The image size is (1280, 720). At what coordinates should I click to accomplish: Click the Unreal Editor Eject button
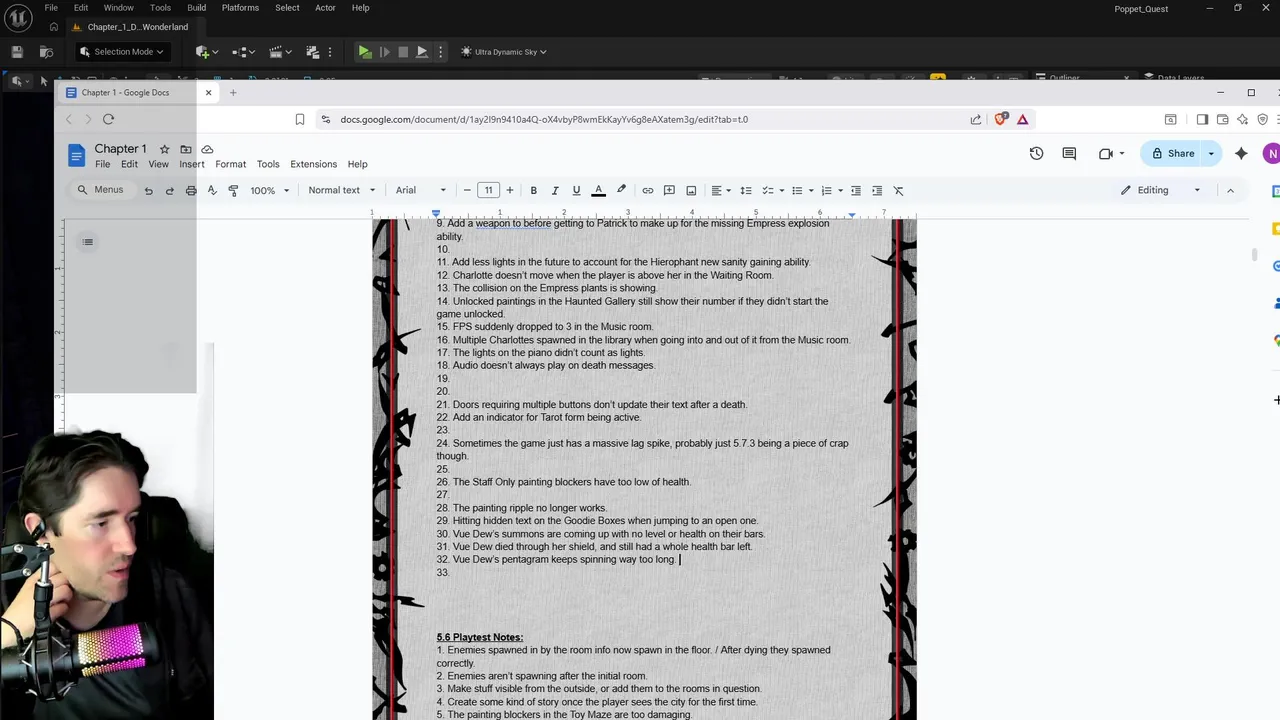(x=422, y=52)
